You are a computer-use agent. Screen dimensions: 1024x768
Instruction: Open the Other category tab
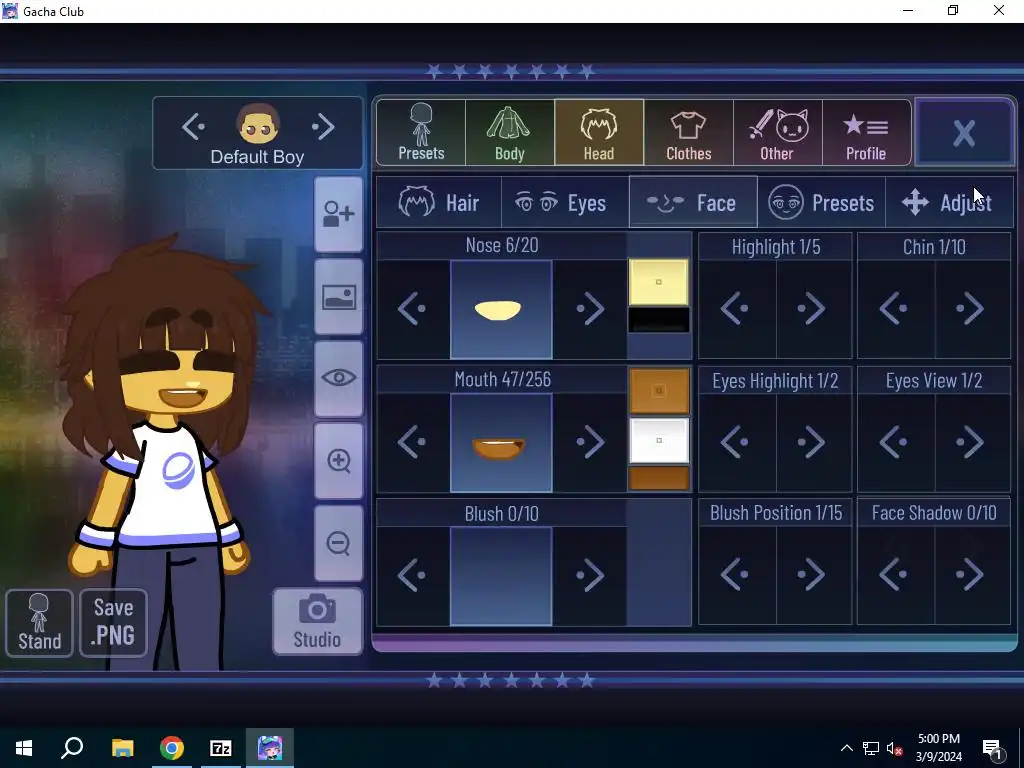[x=777, y=133]
